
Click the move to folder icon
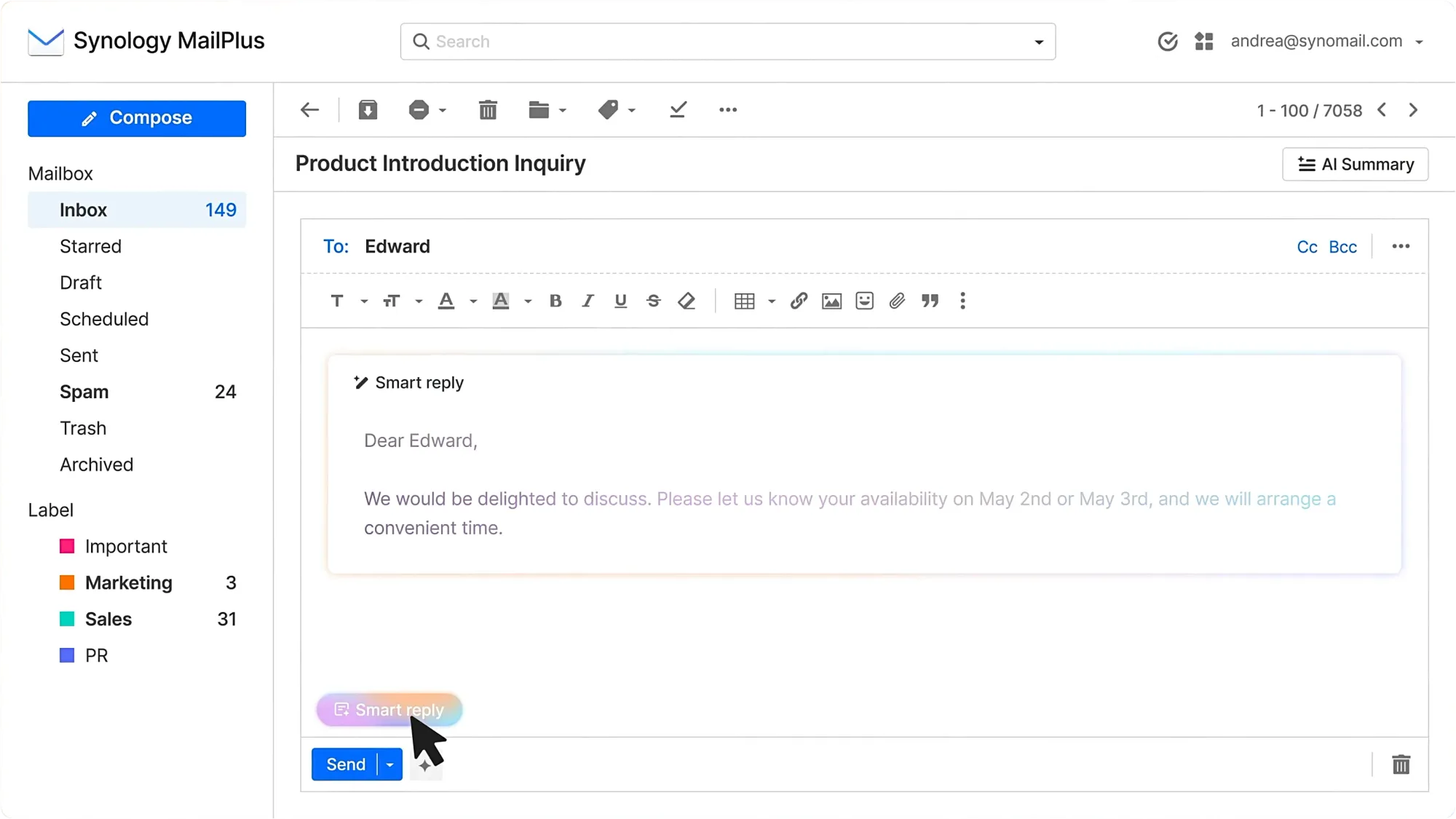click(539, 110)
